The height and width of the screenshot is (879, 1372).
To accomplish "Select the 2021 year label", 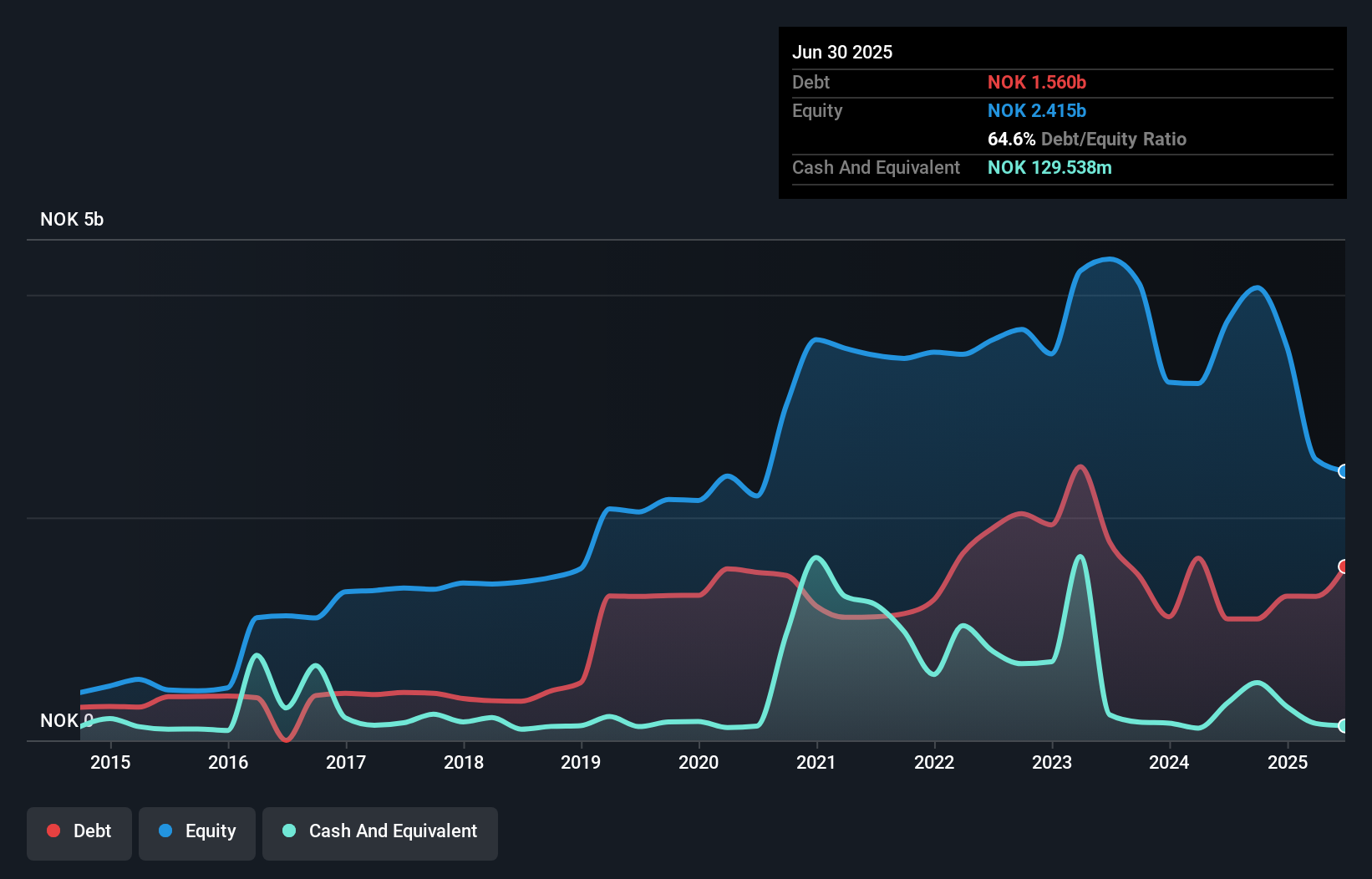I will 817,762.
